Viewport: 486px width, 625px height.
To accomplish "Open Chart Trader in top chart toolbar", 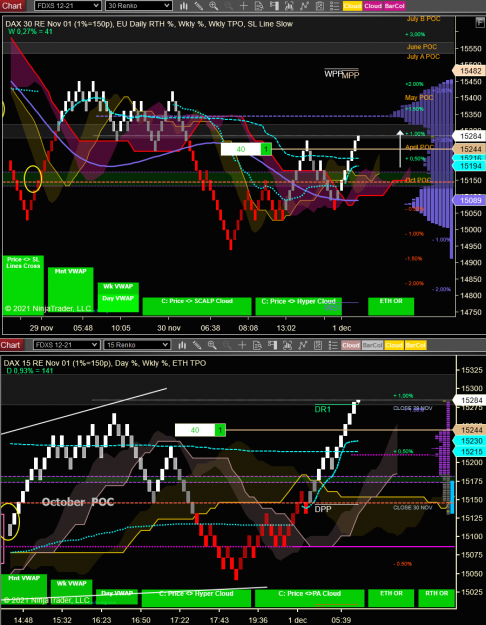I will click(274, 6).
